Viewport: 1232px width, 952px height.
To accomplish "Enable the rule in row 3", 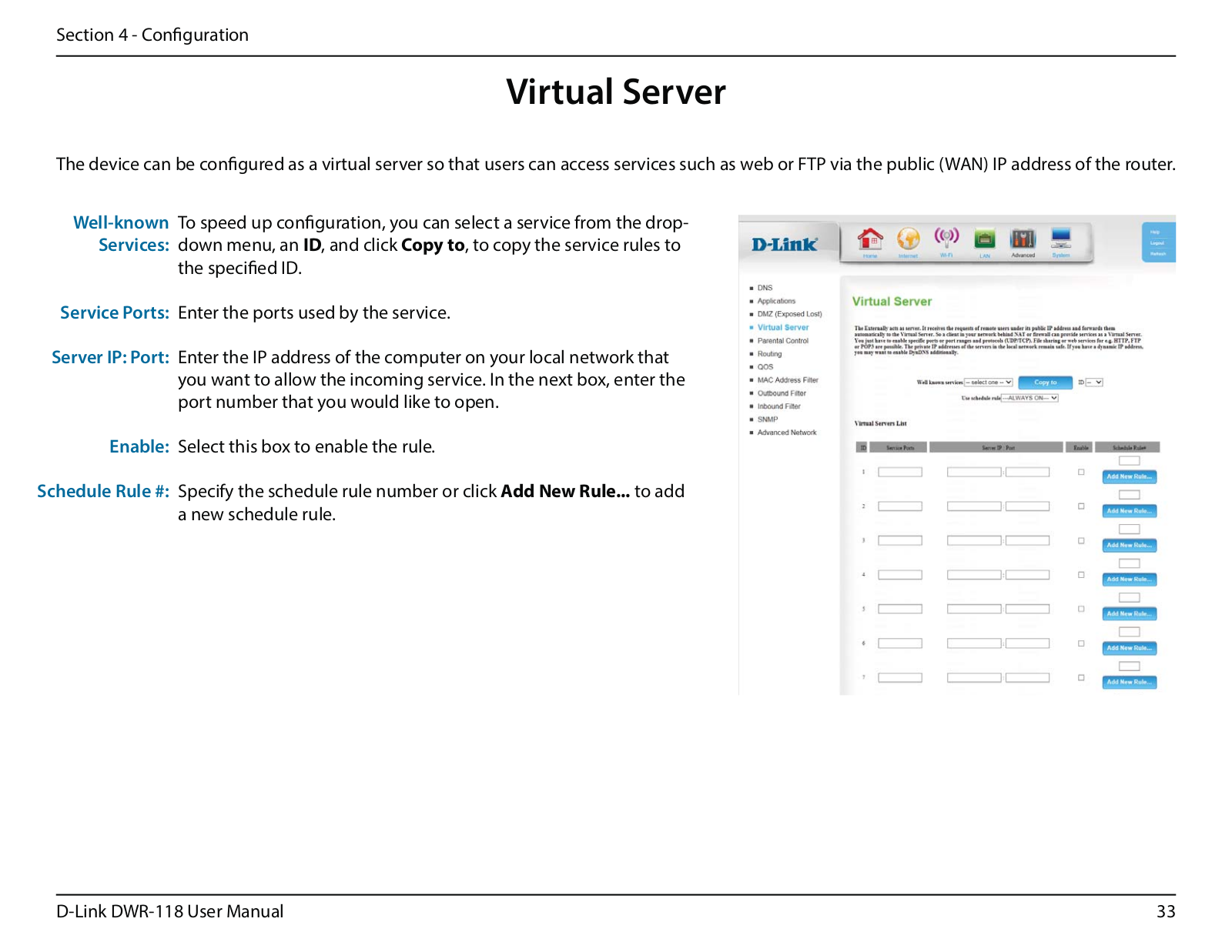I will (1081, 541).
